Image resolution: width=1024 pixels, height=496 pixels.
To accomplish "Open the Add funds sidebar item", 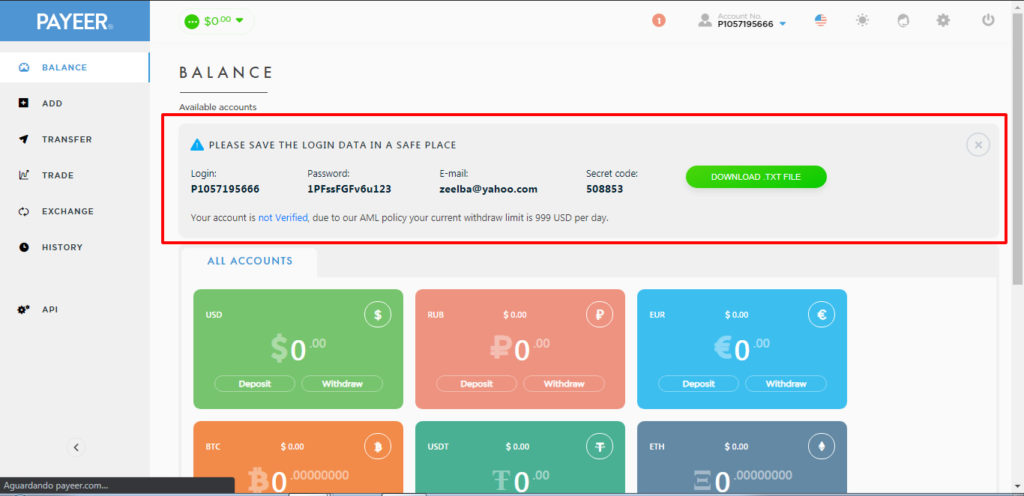I will tap(74, 103).
